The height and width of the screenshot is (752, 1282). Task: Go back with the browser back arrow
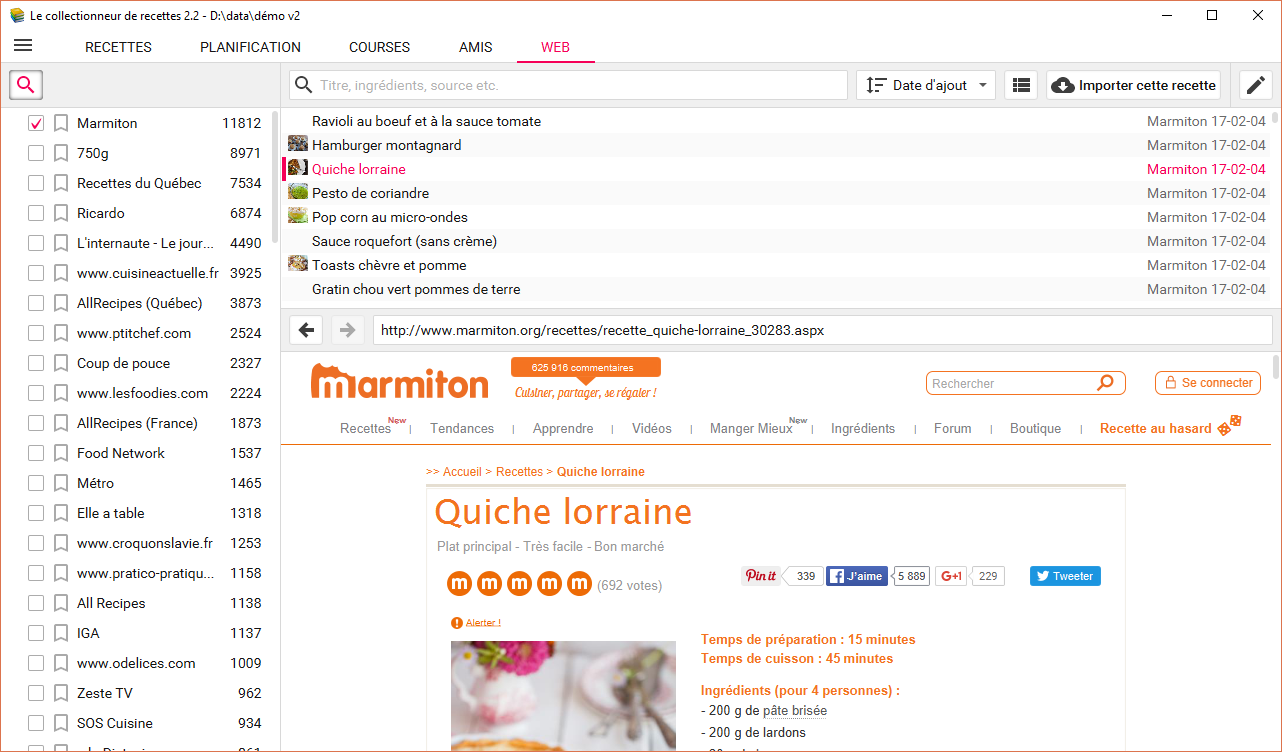[307, 330]
